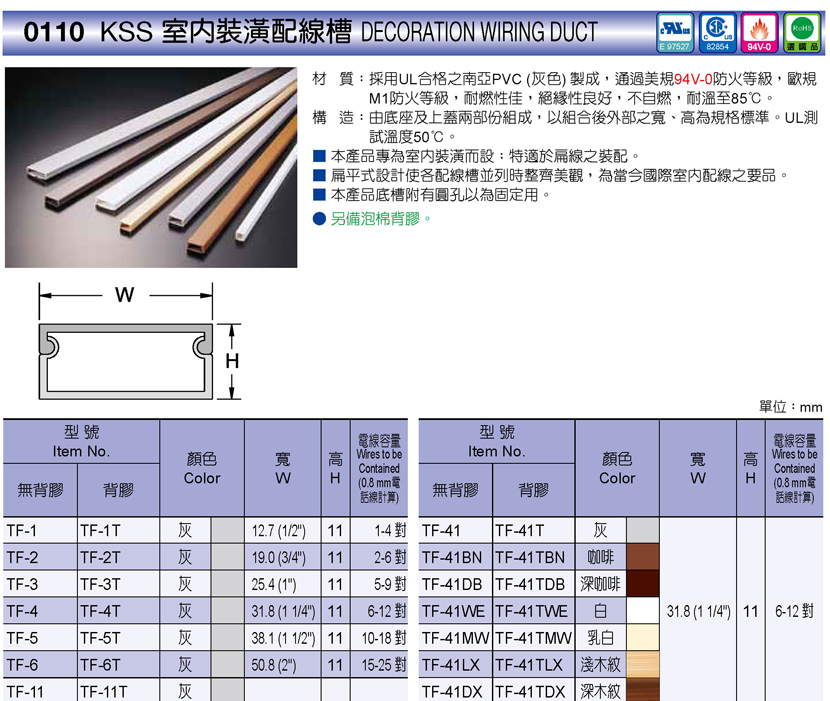Select item number 'TF-6' cell

(40, 664)
